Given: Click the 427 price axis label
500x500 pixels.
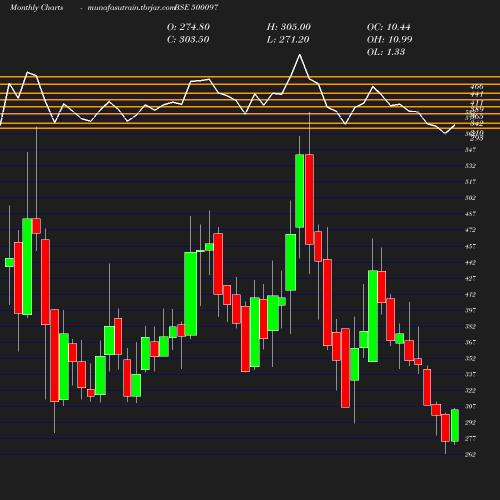Looking at the screenshot, I should (x=470, y=278).
